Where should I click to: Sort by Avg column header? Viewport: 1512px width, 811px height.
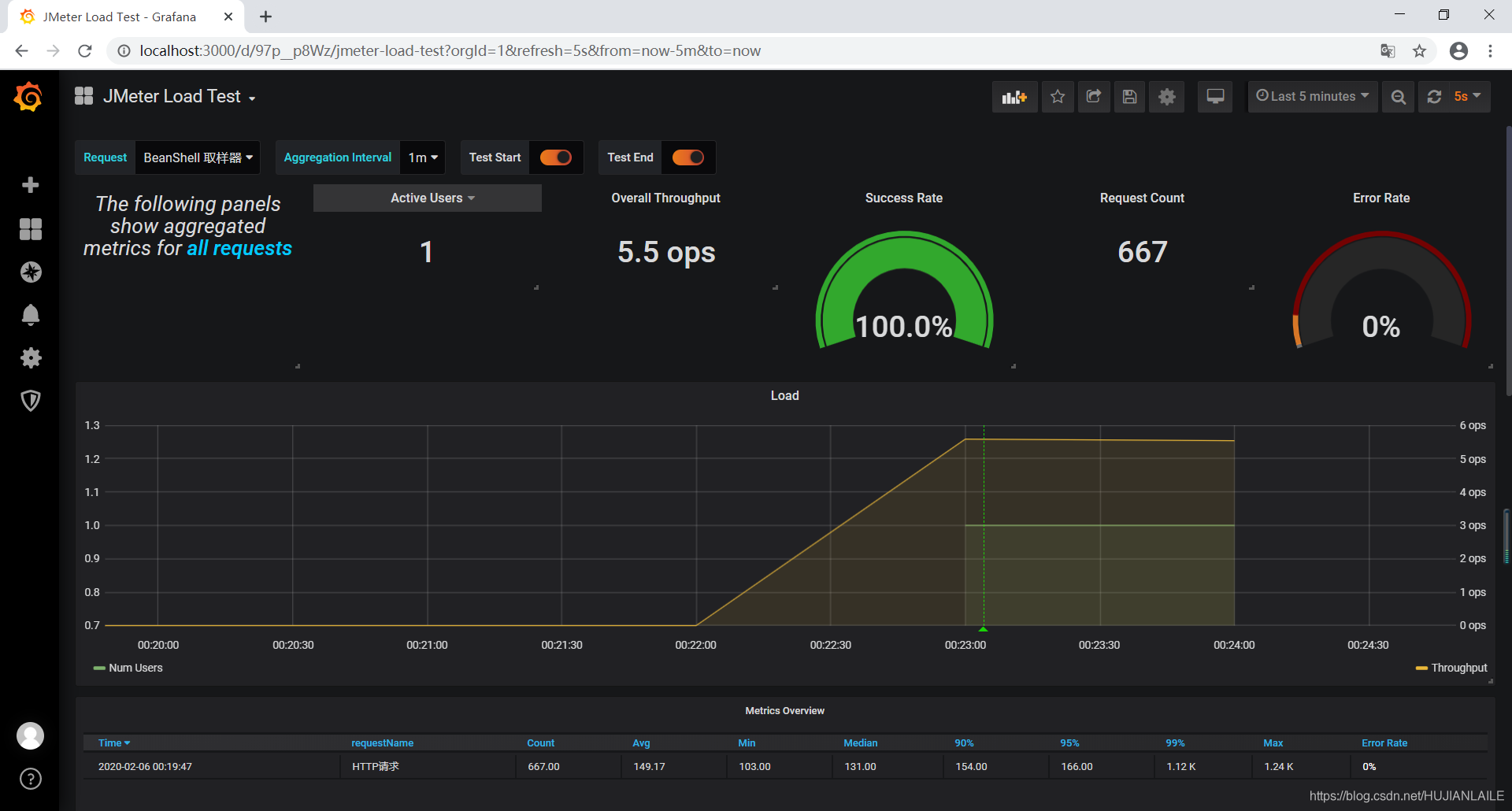[641, 743]
